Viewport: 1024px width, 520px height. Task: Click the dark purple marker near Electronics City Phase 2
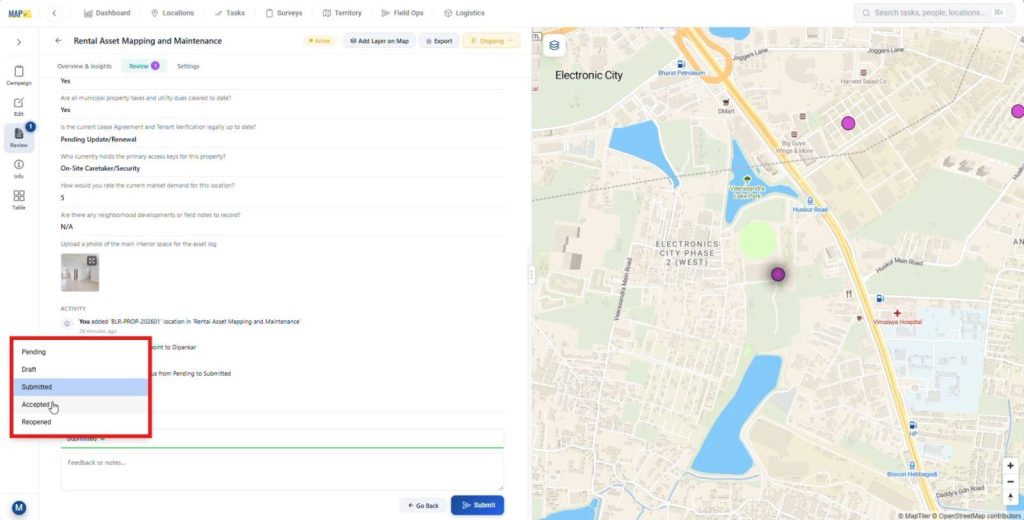(x=778, y=274)
